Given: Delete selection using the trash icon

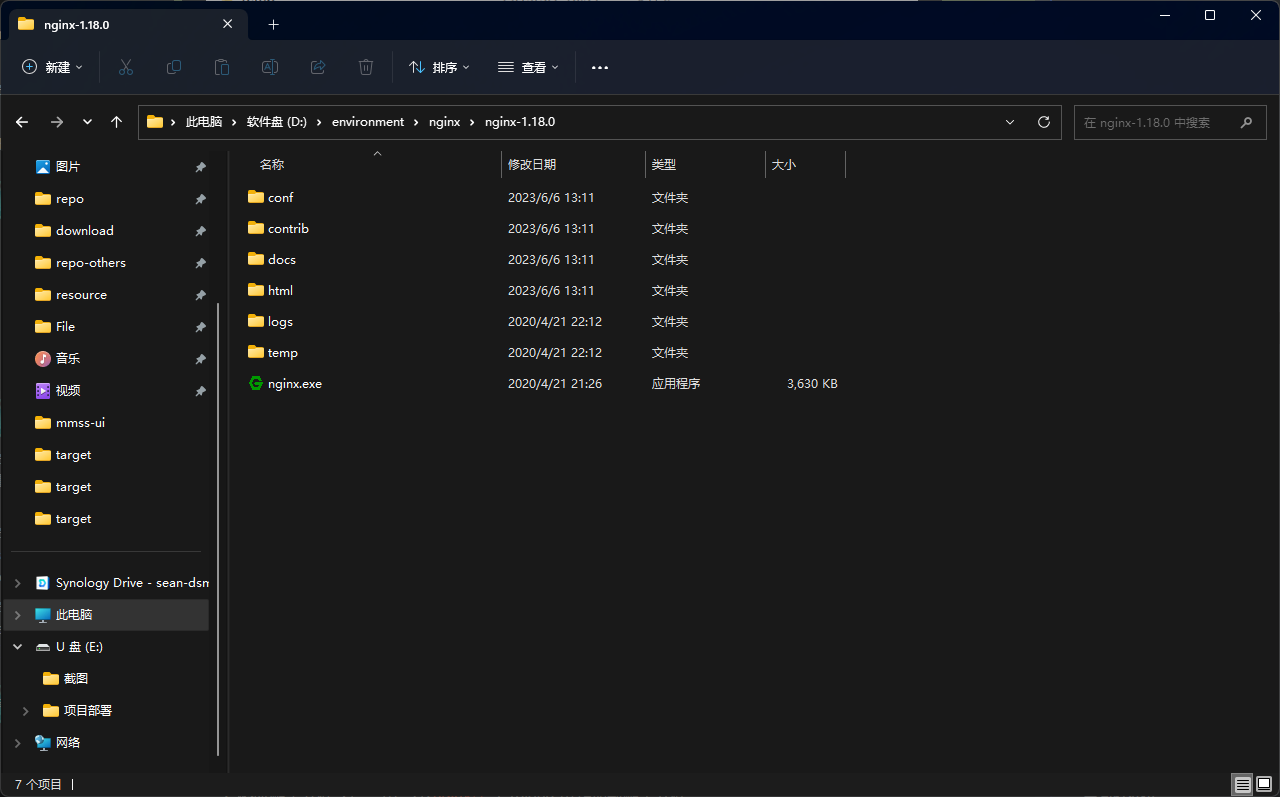Looking at the screenshot, I should pyautogui.click(x=365, y=67).
